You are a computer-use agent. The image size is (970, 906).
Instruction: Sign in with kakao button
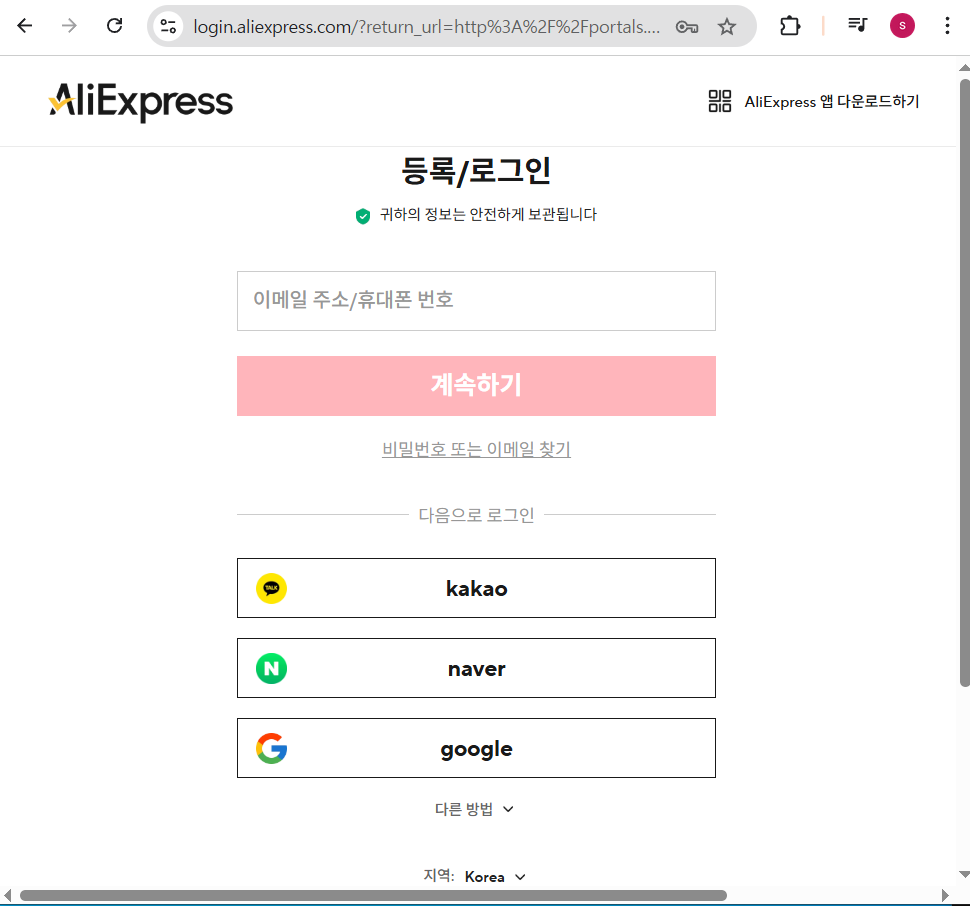tap(476, 588)
